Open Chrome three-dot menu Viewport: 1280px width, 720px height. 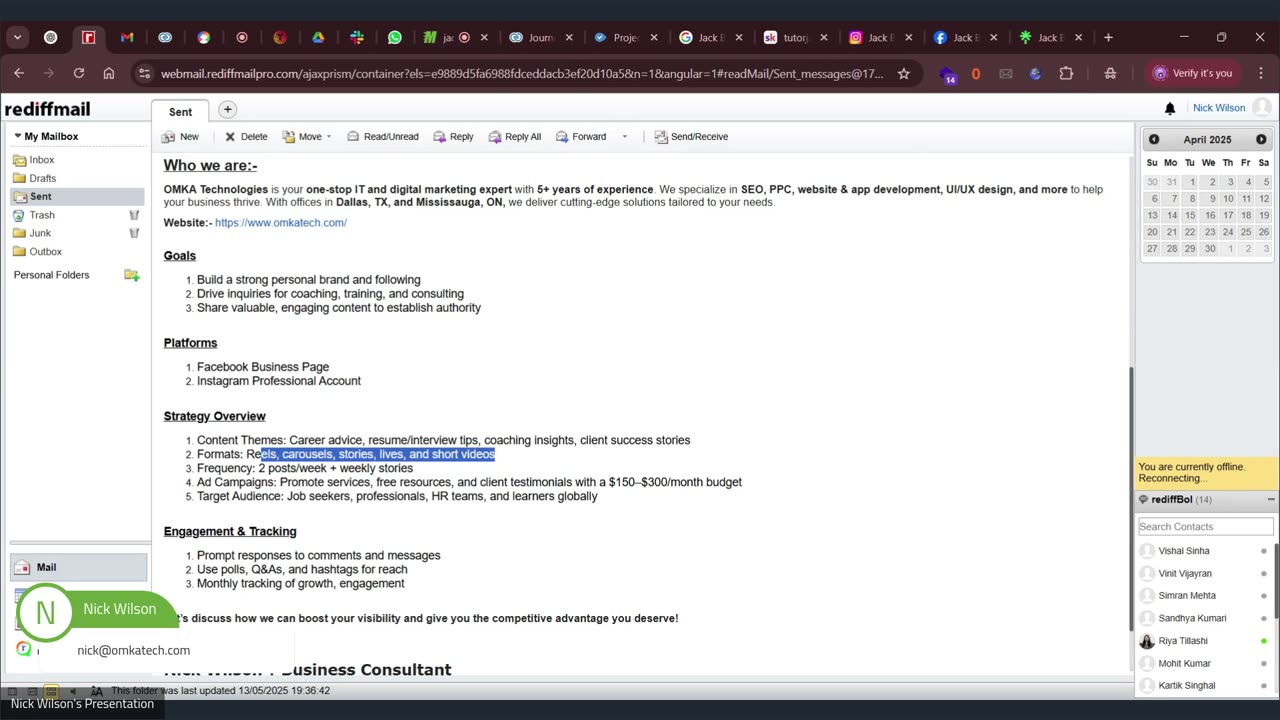(x=1260, y=73)
